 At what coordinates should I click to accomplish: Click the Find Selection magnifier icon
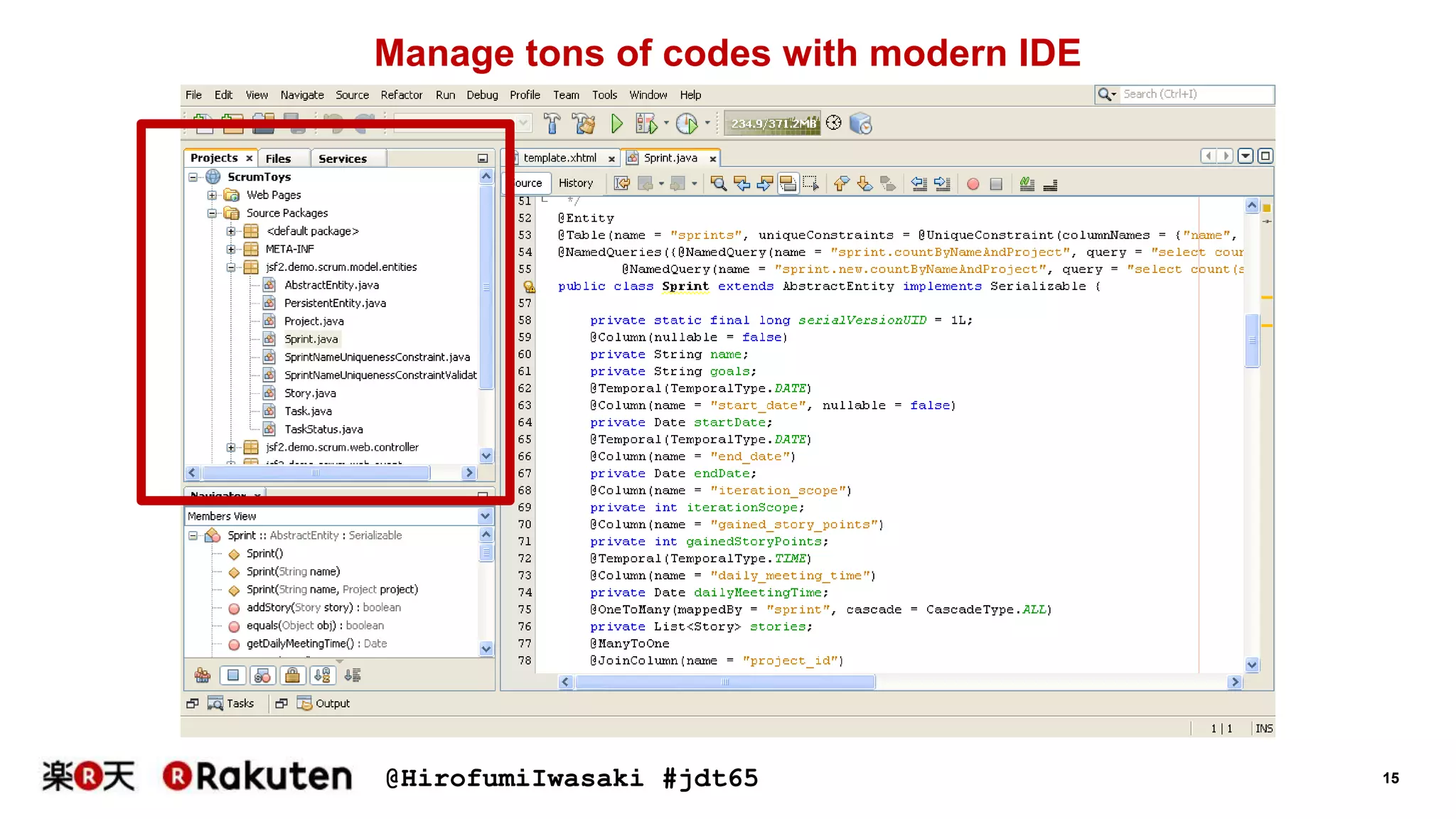[718, 184]
